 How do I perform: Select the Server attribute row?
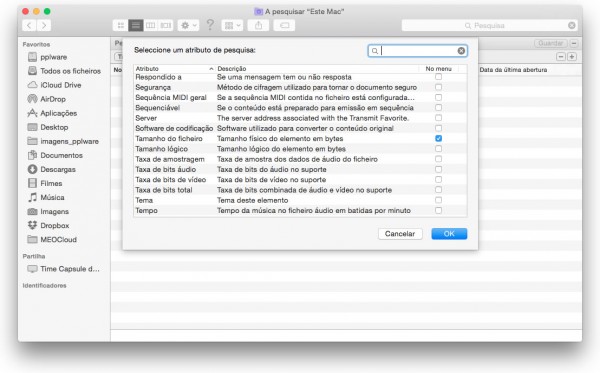tap(300, 118)
